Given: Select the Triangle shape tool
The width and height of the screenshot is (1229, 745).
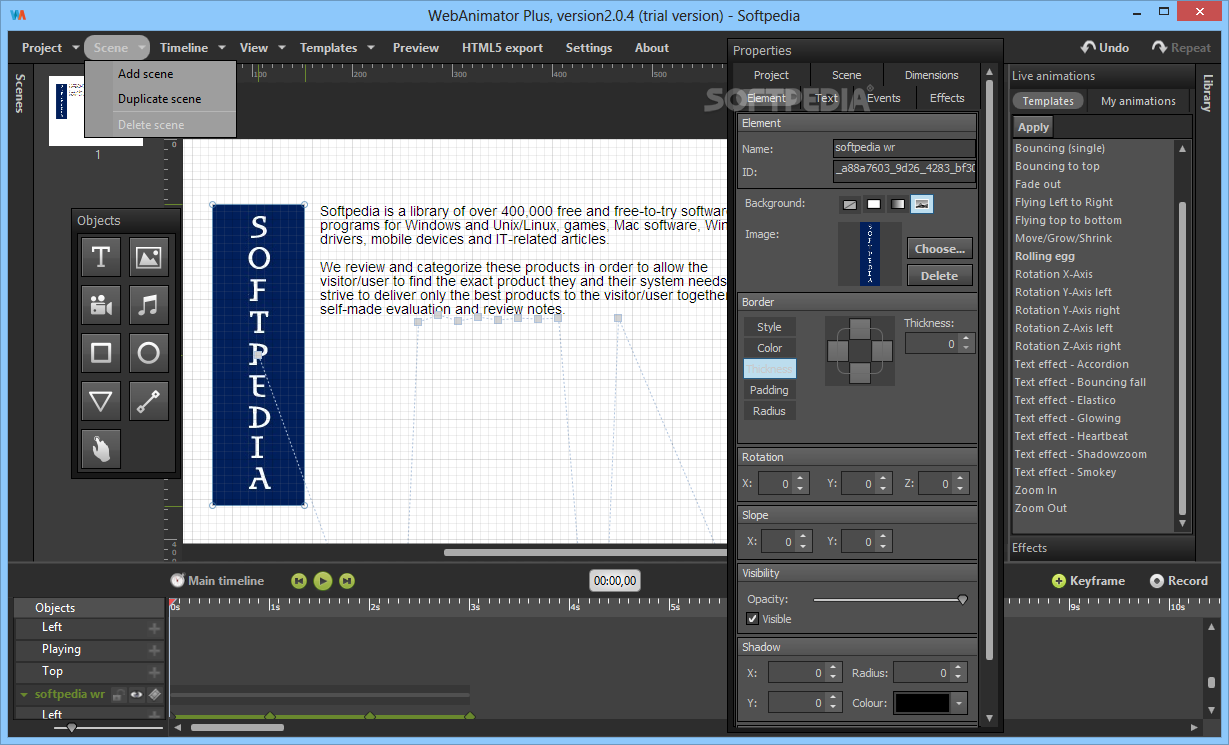Looking at the screenshot, I should click(x=101, y=401).
